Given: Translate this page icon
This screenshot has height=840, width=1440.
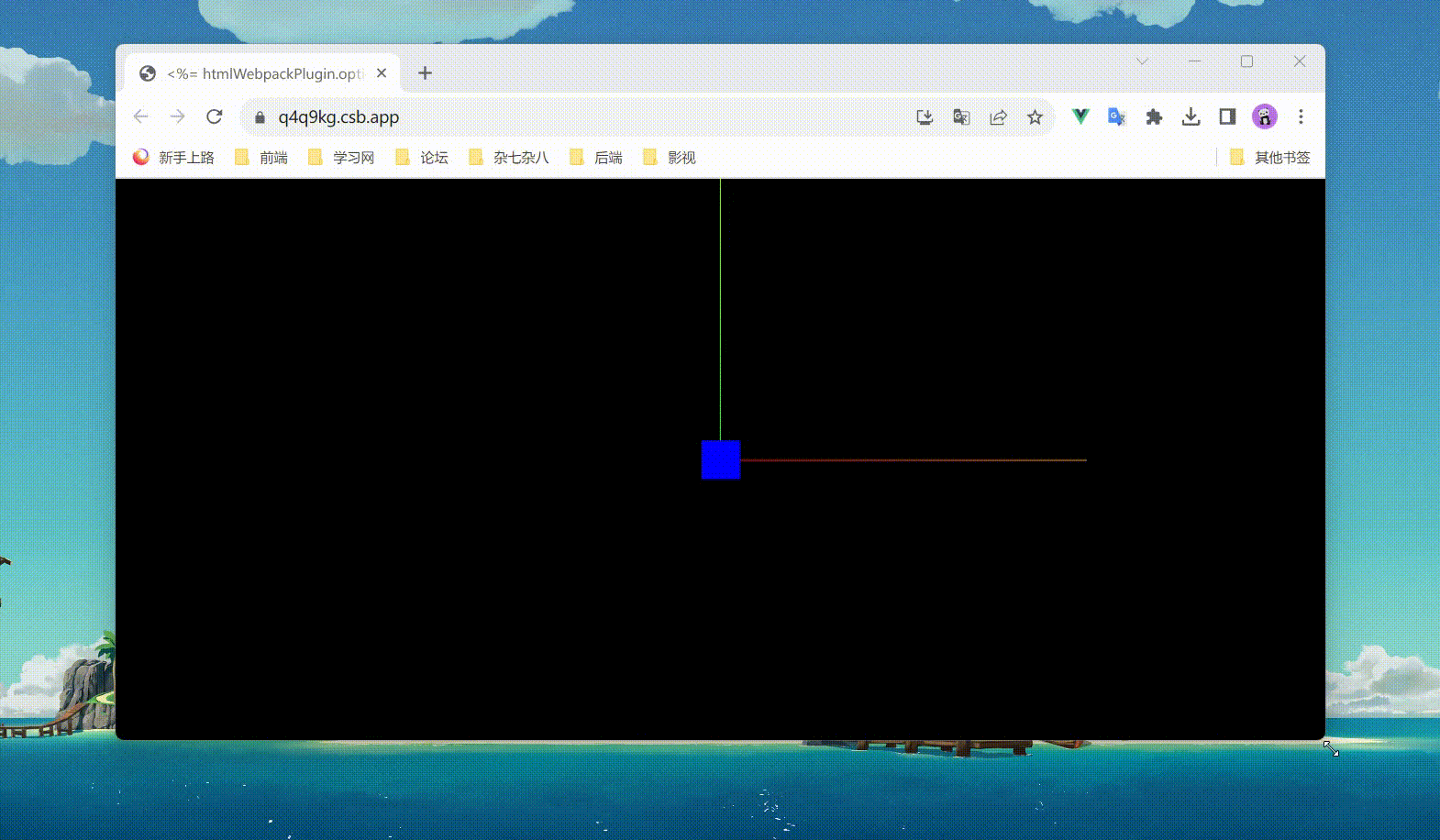Looking at the screenshot, I should 961,117.
